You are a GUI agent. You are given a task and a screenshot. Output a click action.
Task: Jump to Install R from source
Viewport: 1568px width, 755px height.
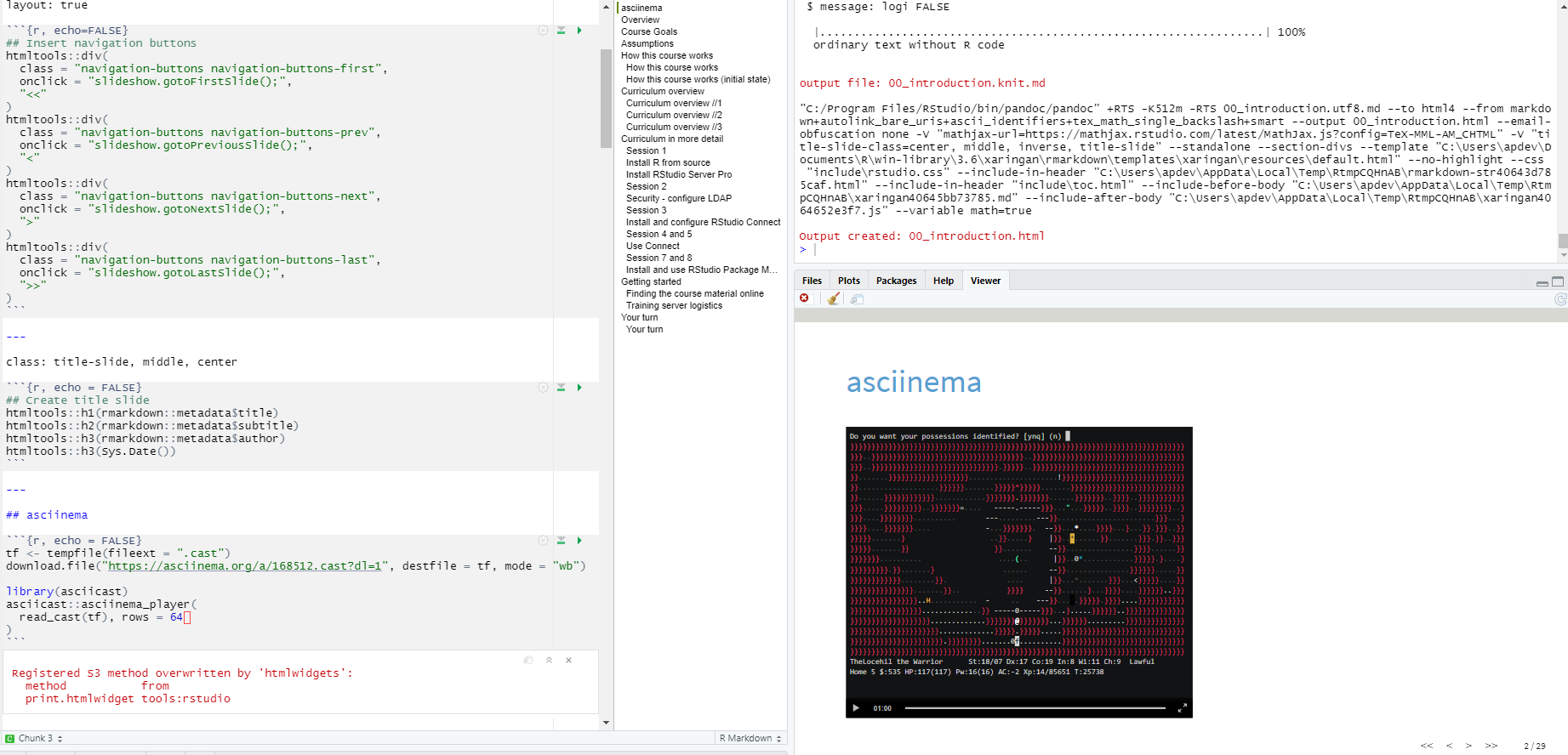[x=668, y=162]
